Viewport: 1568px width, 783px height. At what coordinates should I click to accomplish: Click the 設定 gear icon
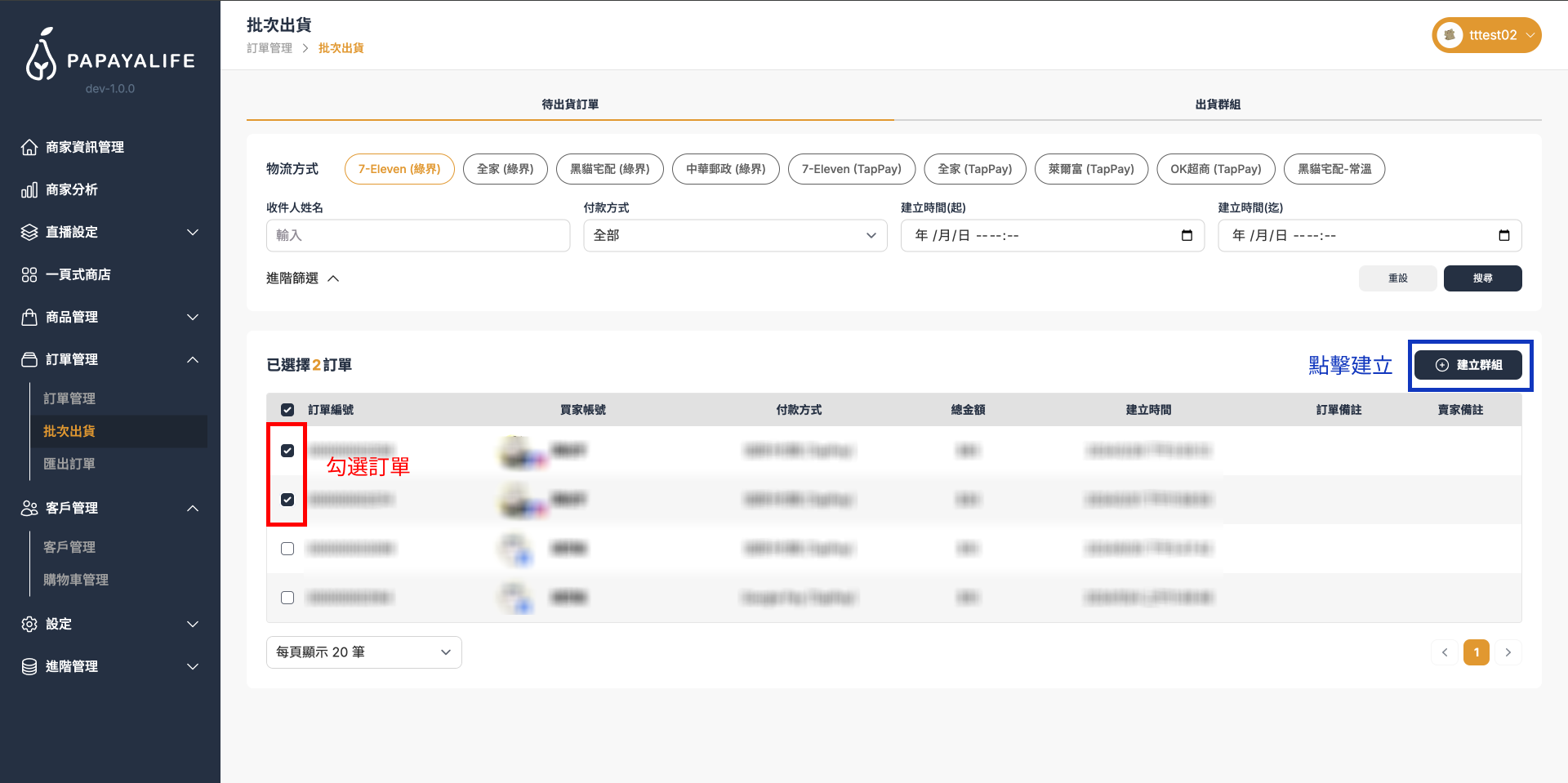tap(29, 624)
